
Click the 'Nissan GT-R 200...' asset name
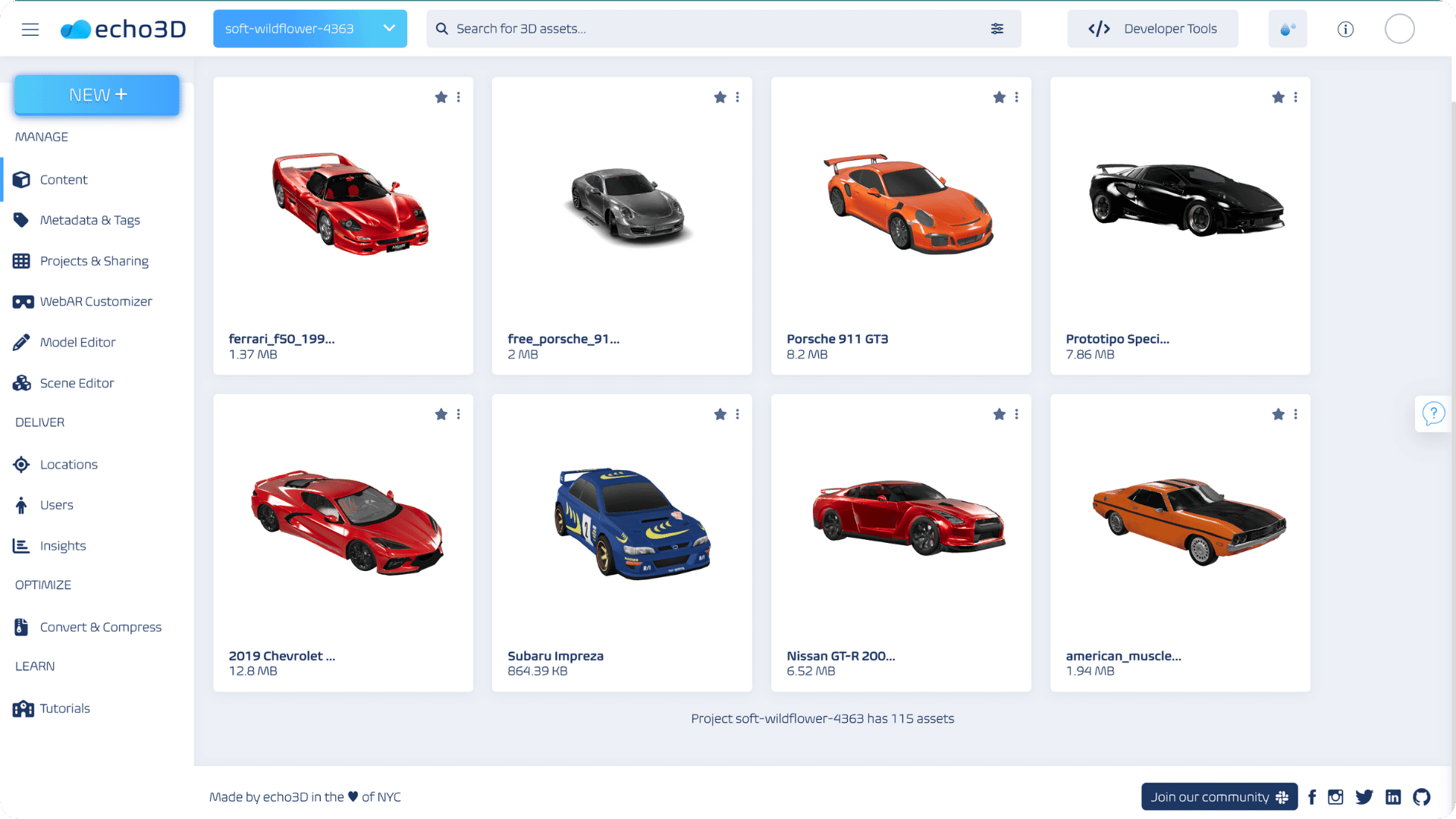point(840,656)
